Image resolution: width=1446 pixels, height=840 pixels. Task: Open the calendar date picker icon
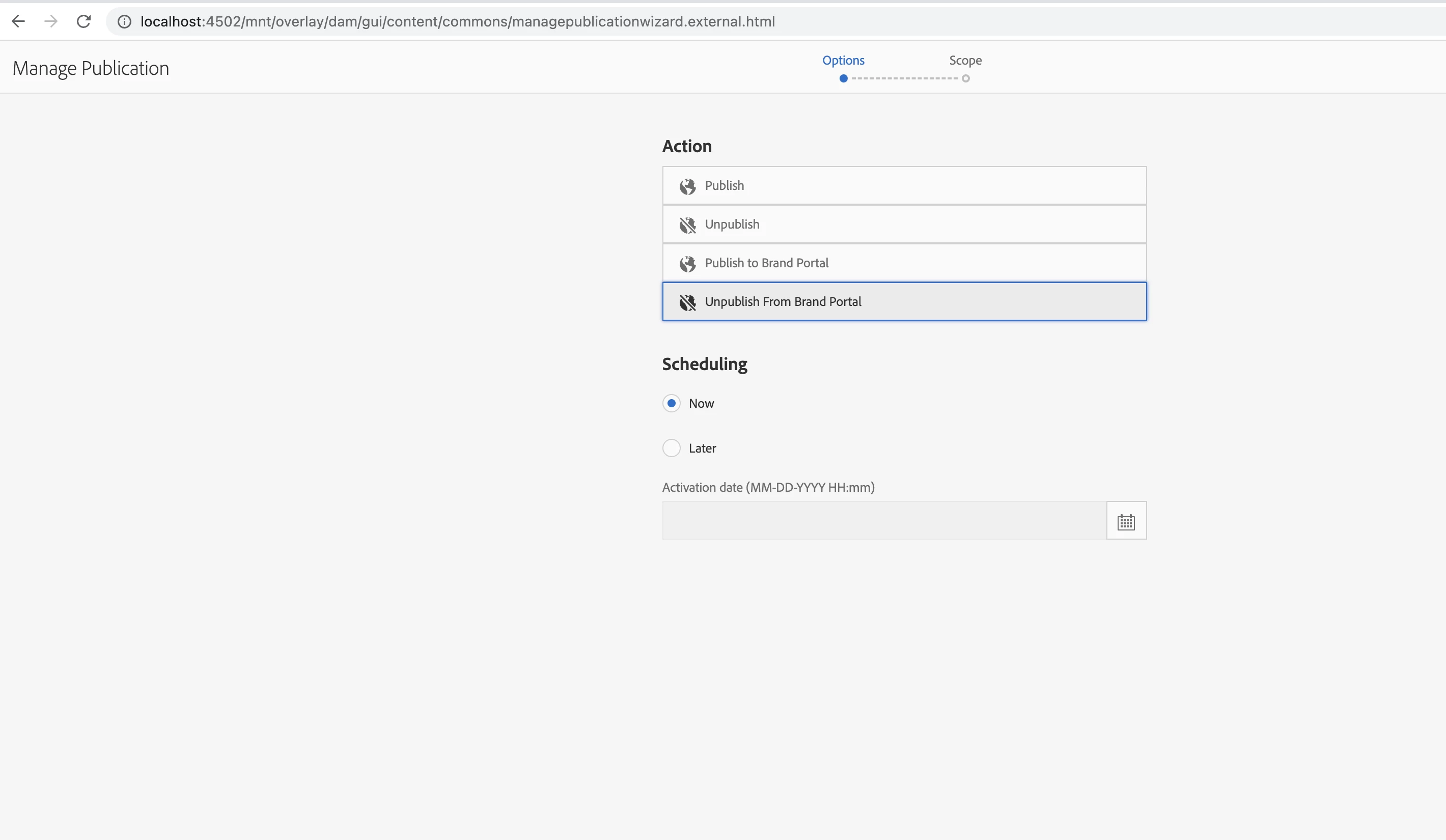coord(1126,521)
